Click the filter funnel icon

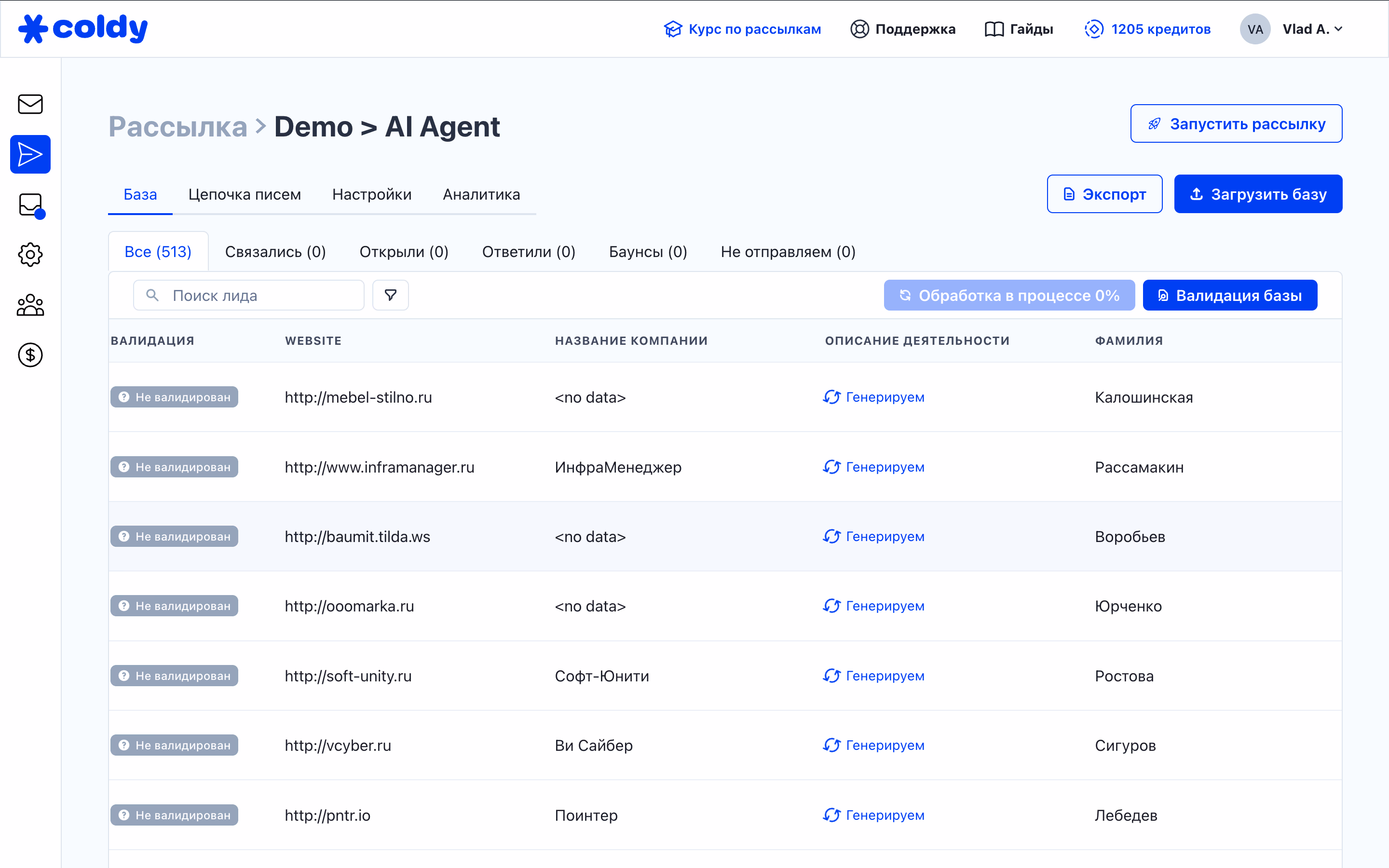click(390, 295)
